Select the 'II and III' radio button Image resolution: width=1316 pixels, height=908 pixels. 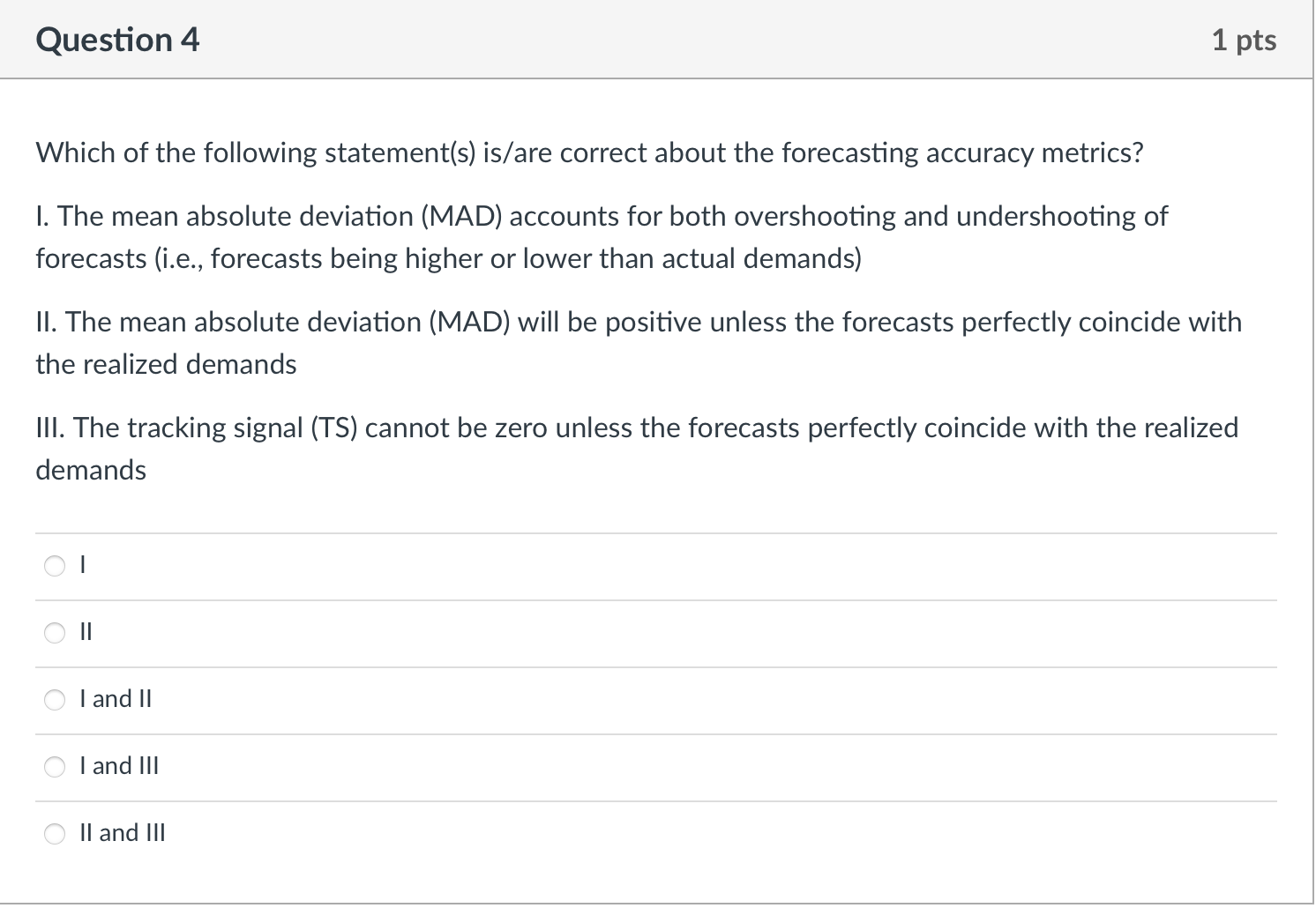55,834
